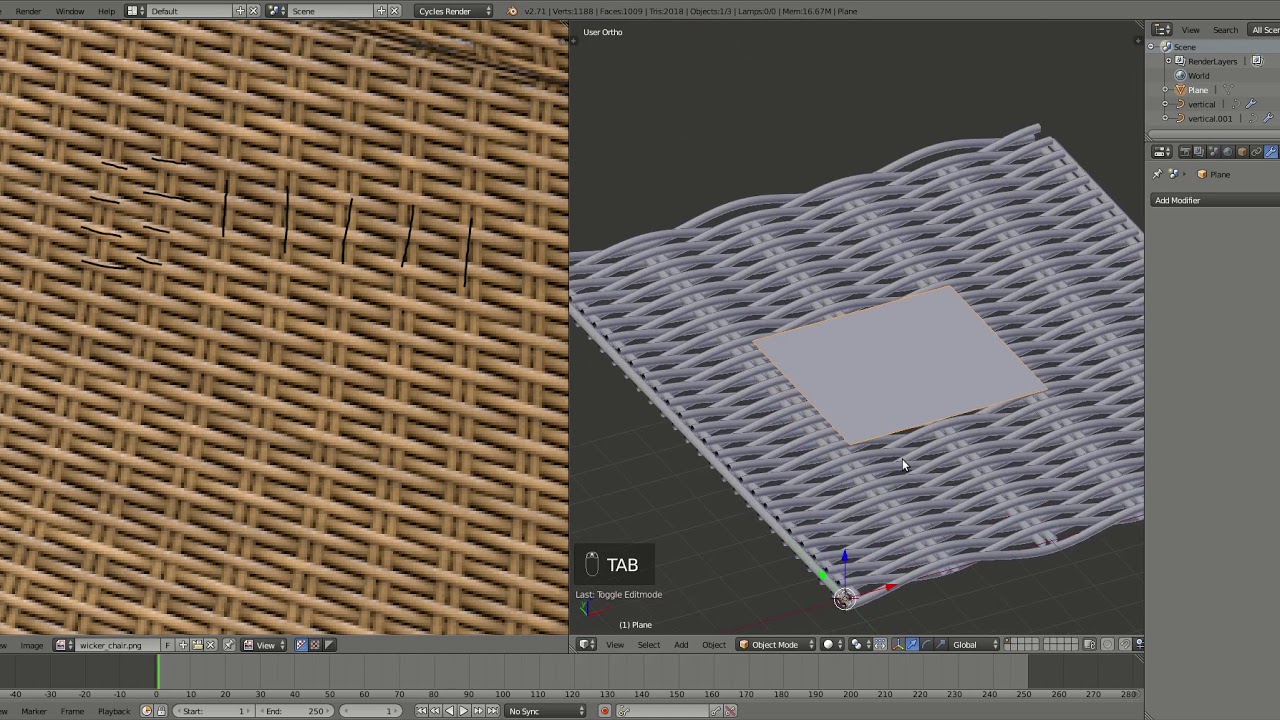
Task: Toggle the snap magnet icon
Action: click(1125, 645)
